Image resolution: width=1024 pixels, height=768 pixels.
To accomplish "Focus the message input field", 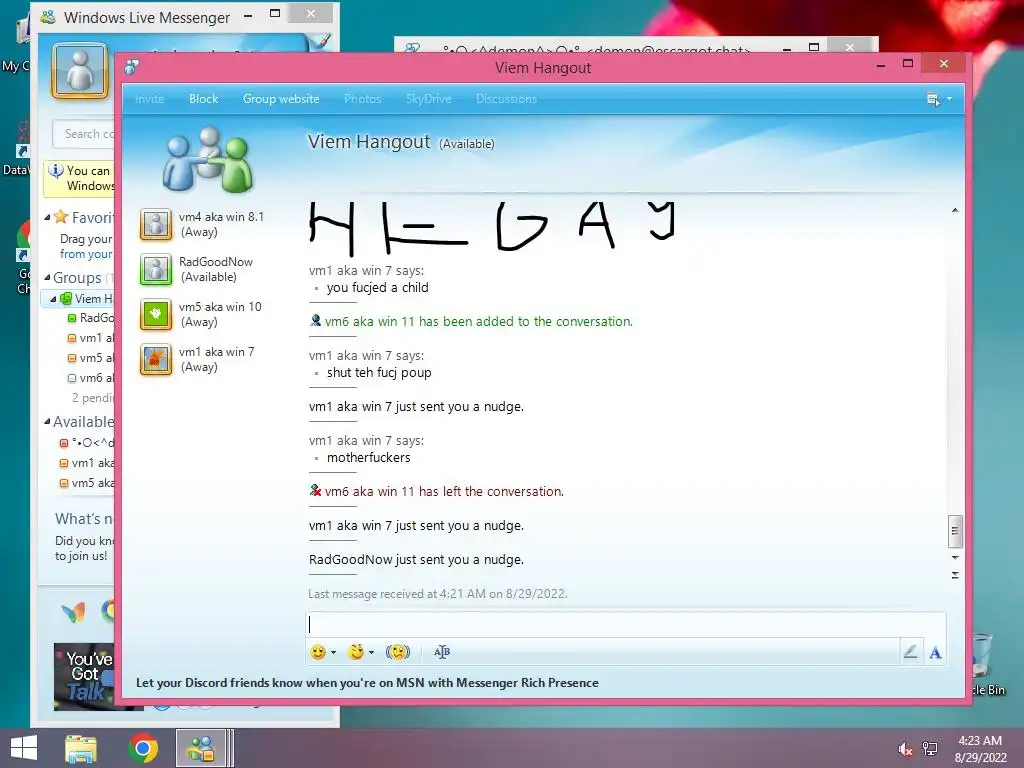I will tap(626, 624).
